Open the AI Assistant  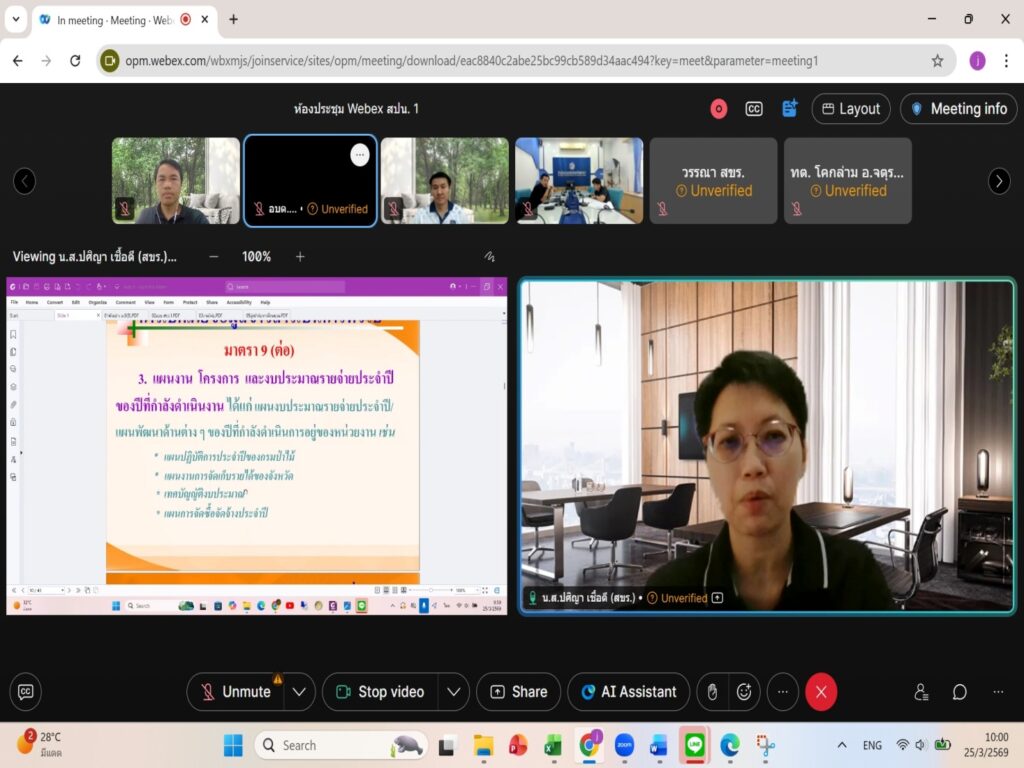(629, 692)
